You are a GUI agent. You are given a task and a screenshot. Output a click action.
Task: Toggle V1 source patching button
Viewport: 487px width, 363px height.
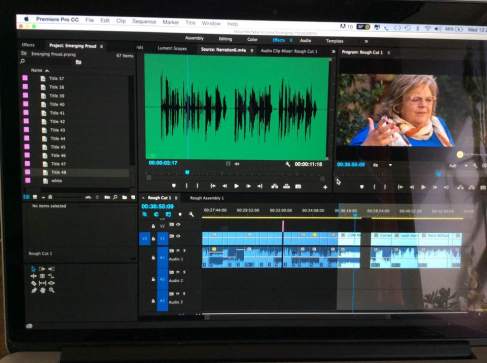click(x=145, y=239)
